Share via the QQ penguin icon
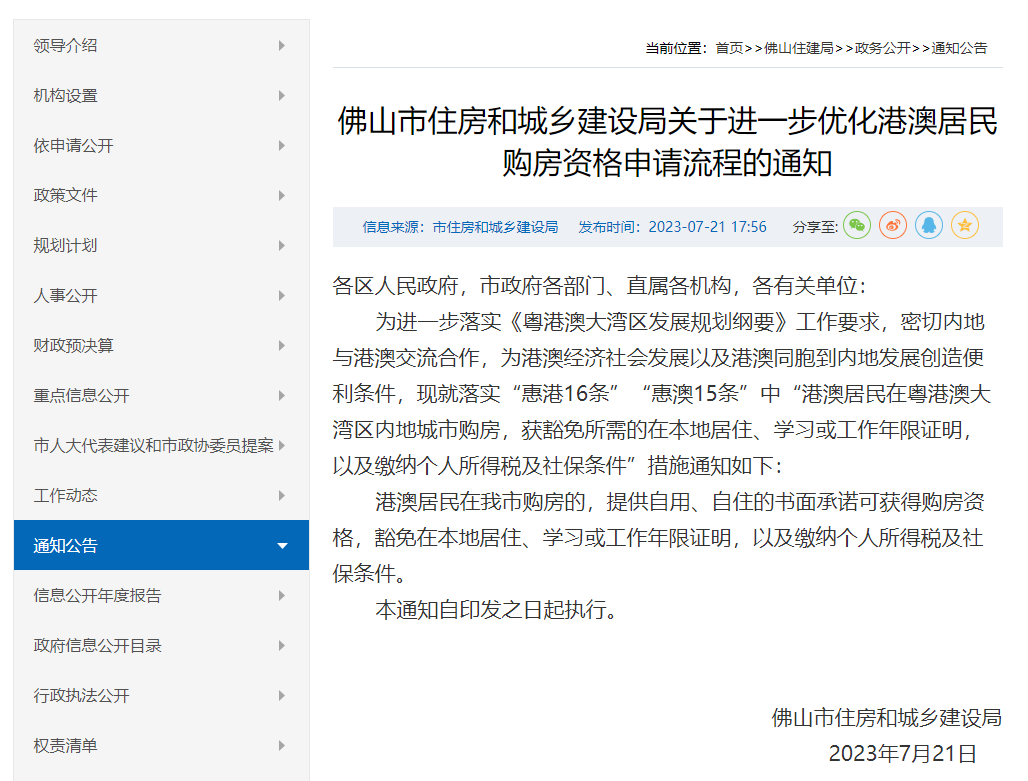This screenshot has height=781, width=1028. (929, 226)
